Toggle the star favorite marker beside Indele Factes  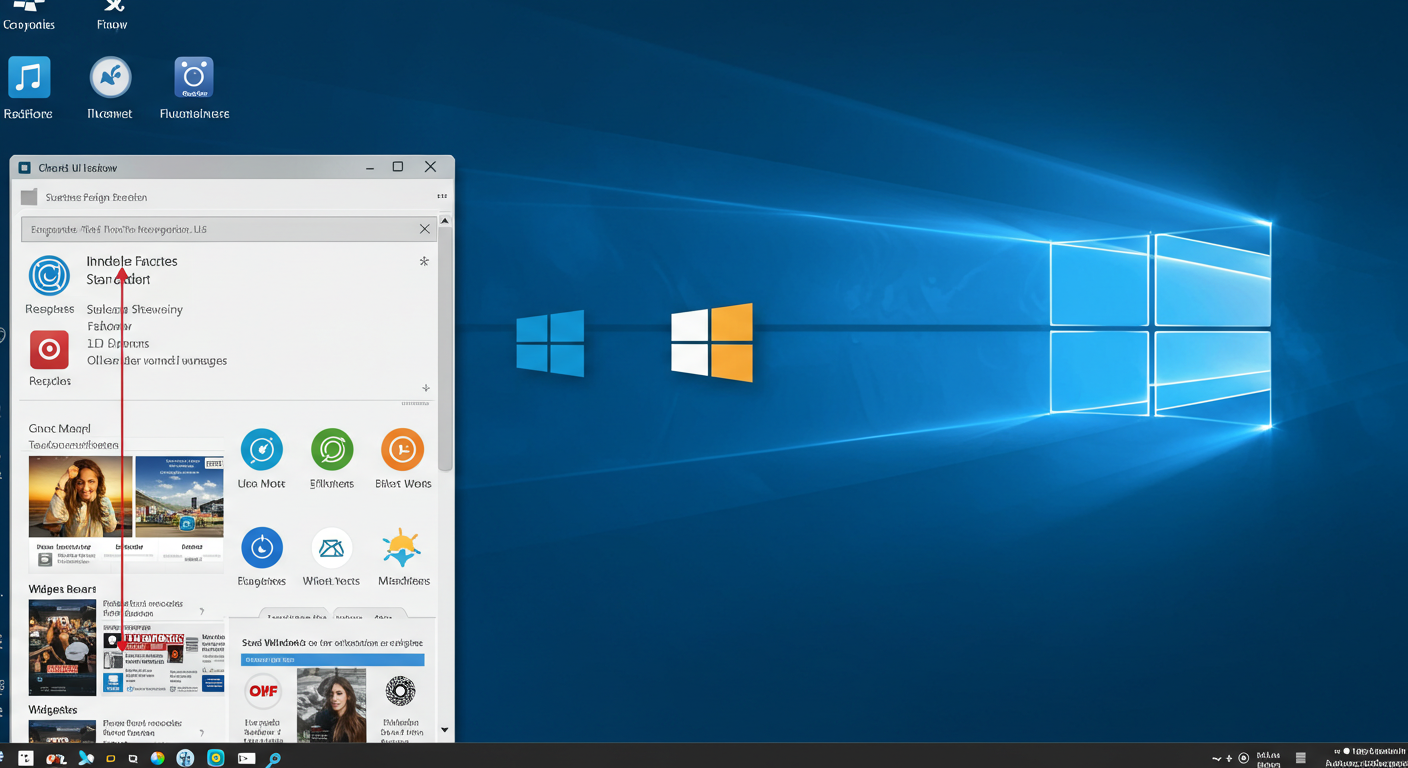point(423,261)
